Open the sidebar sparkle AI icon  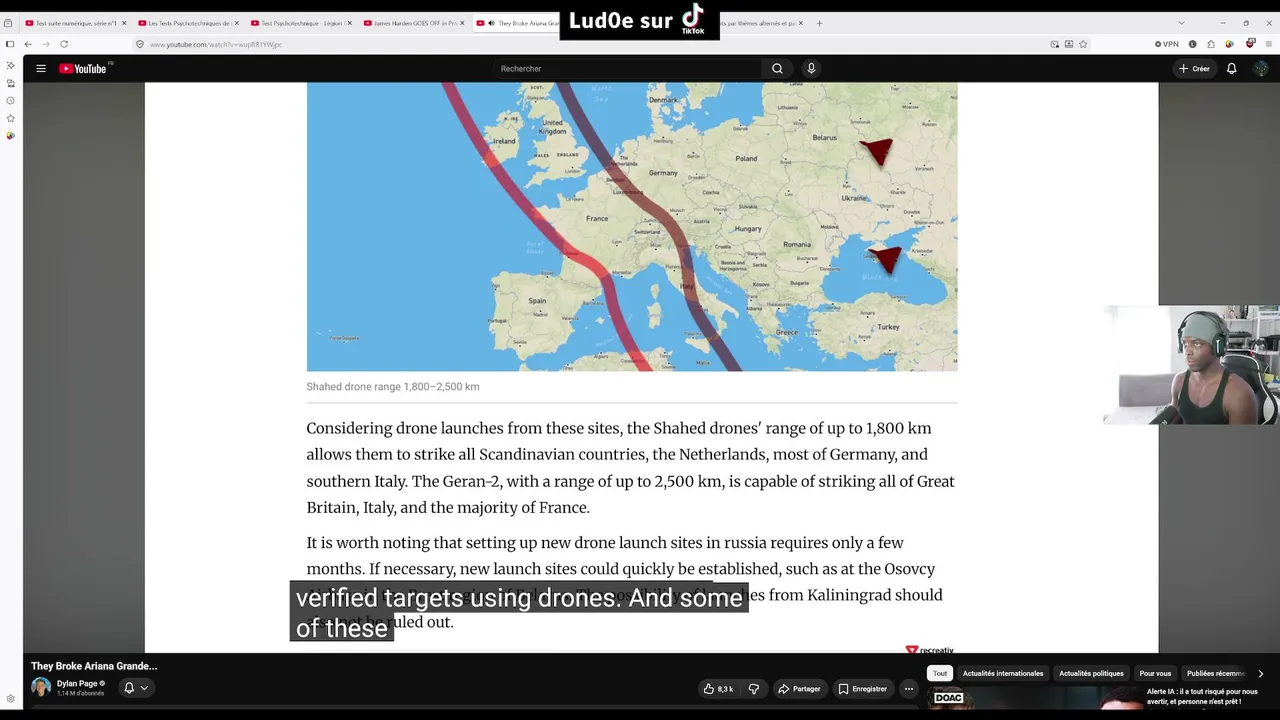coord(10,65)
